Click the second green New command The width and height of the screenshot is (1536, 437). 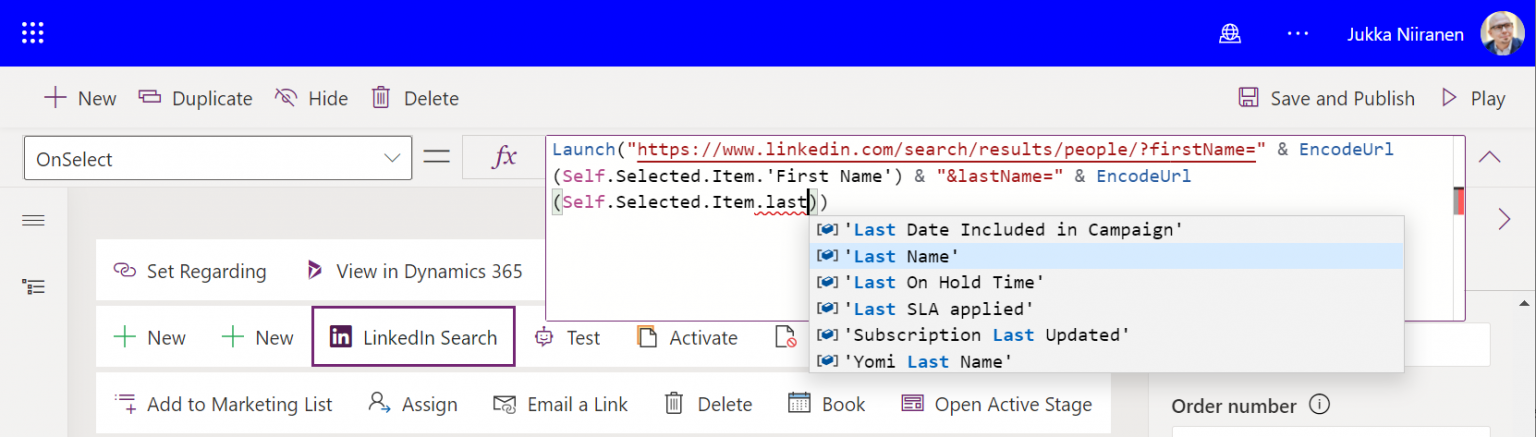click(257, 338)
